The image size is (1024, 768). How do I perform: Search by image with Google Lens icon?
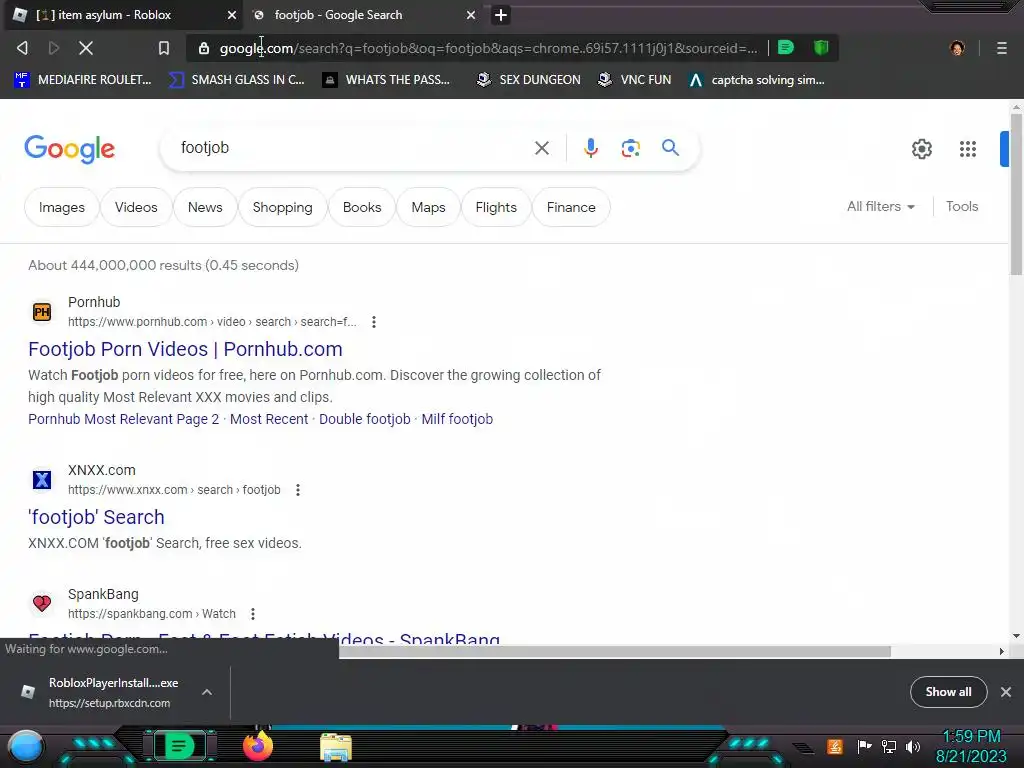(x=630, y=148)
